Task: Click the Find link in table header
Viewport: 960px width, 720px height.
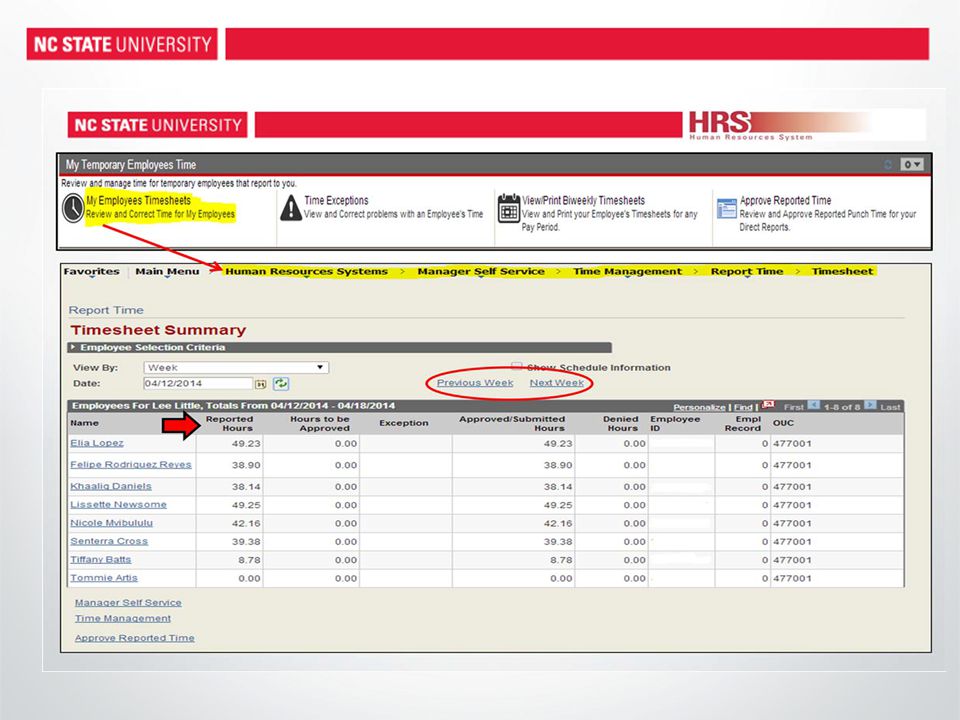Action: 743,407
